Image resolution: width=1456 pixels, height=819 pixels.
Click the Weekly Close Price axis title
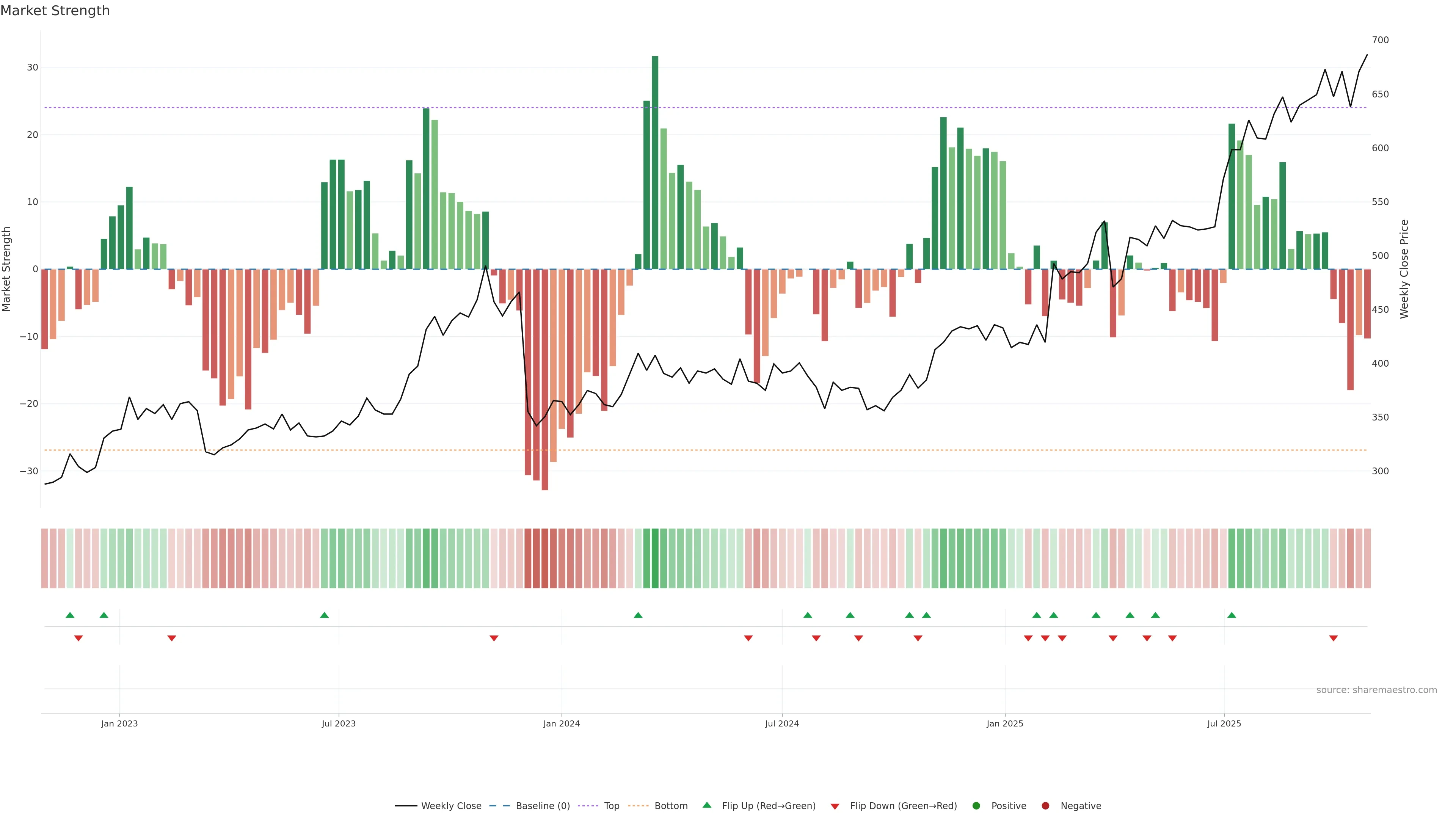(x=1404, y=269)
